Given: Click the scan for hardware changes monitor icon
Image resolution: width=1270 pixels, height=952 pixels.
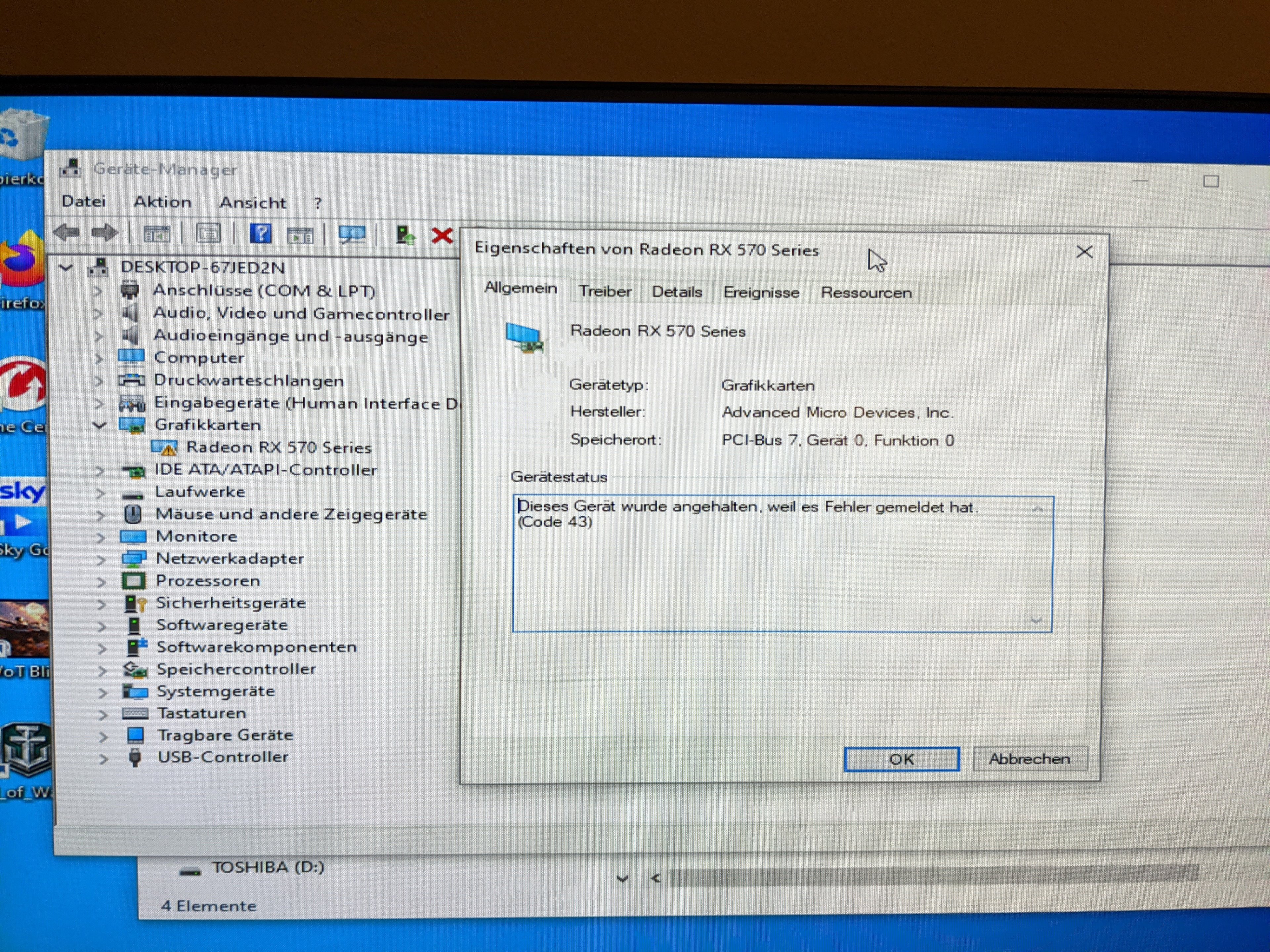Looking at the screenshot, I should pyautogui.click(x=351, y=234).
